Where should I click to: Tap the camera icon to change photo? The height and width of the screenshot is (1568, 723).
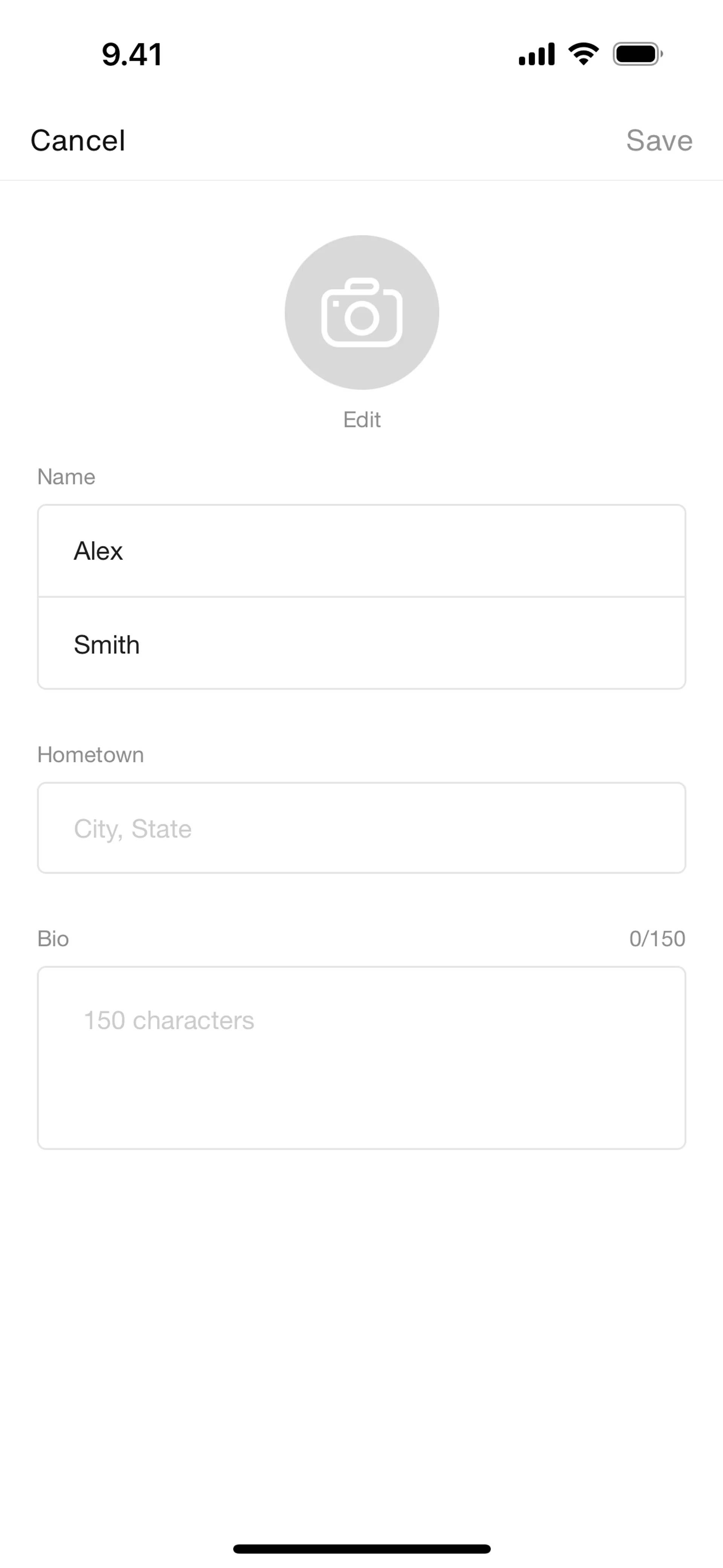pos(361,313)
